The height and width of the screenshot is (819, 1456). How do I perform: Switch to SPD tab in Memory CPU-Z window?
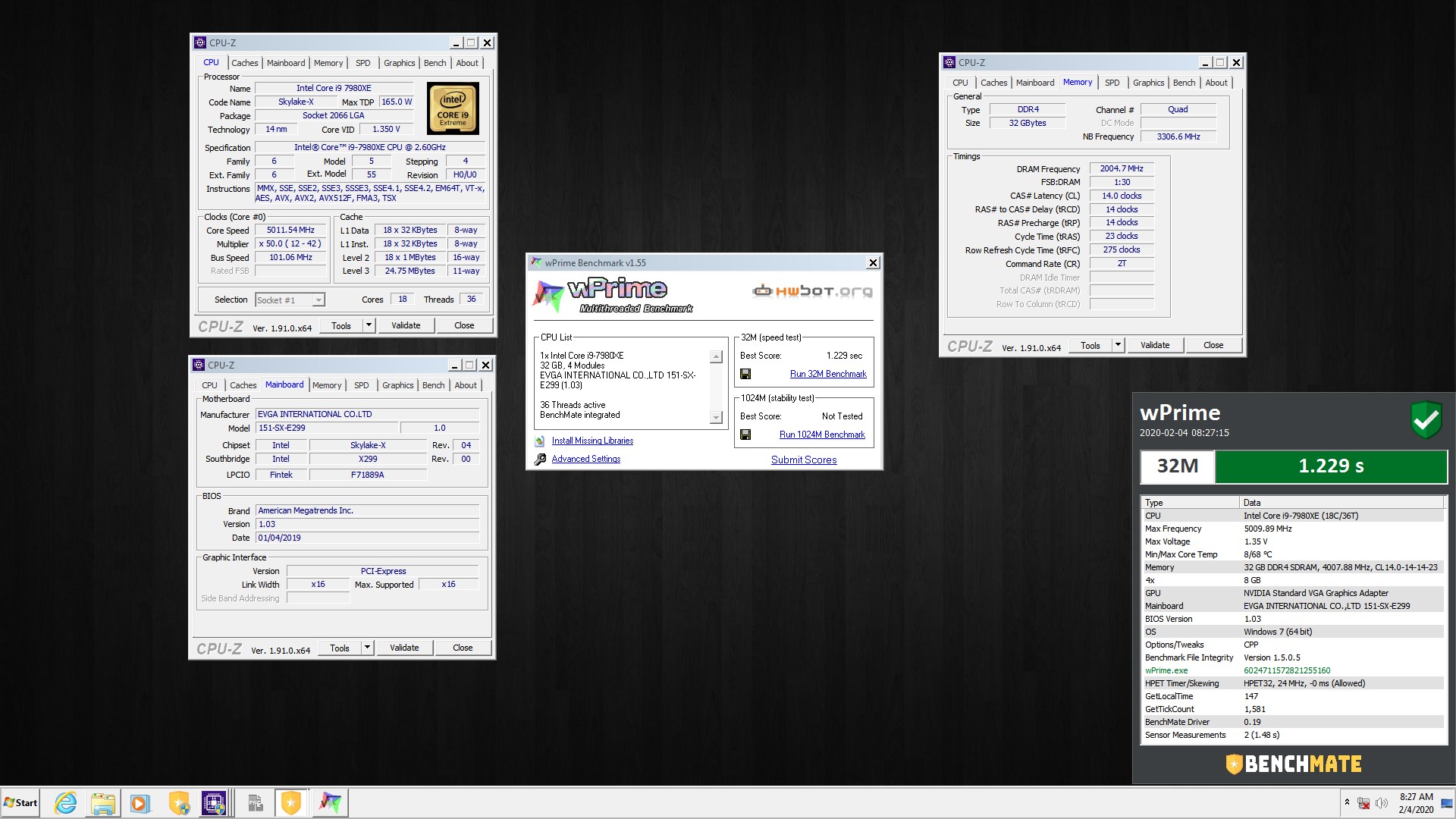coord(1112,83)
